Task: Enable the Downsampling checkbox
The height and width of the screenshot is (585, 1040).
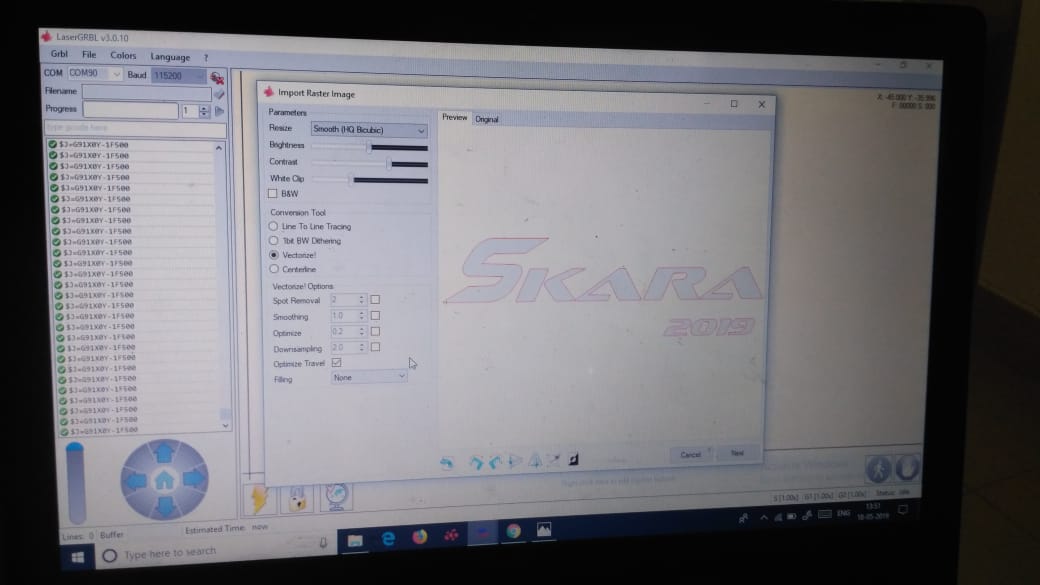Action: click(375, 347)
